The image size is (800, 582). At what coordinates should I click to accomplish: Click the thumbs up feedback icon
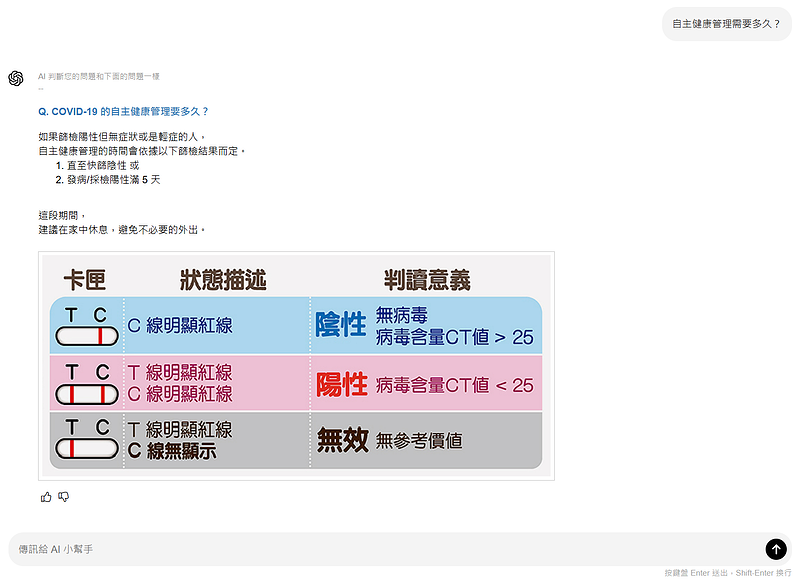[x=46, y=497]
